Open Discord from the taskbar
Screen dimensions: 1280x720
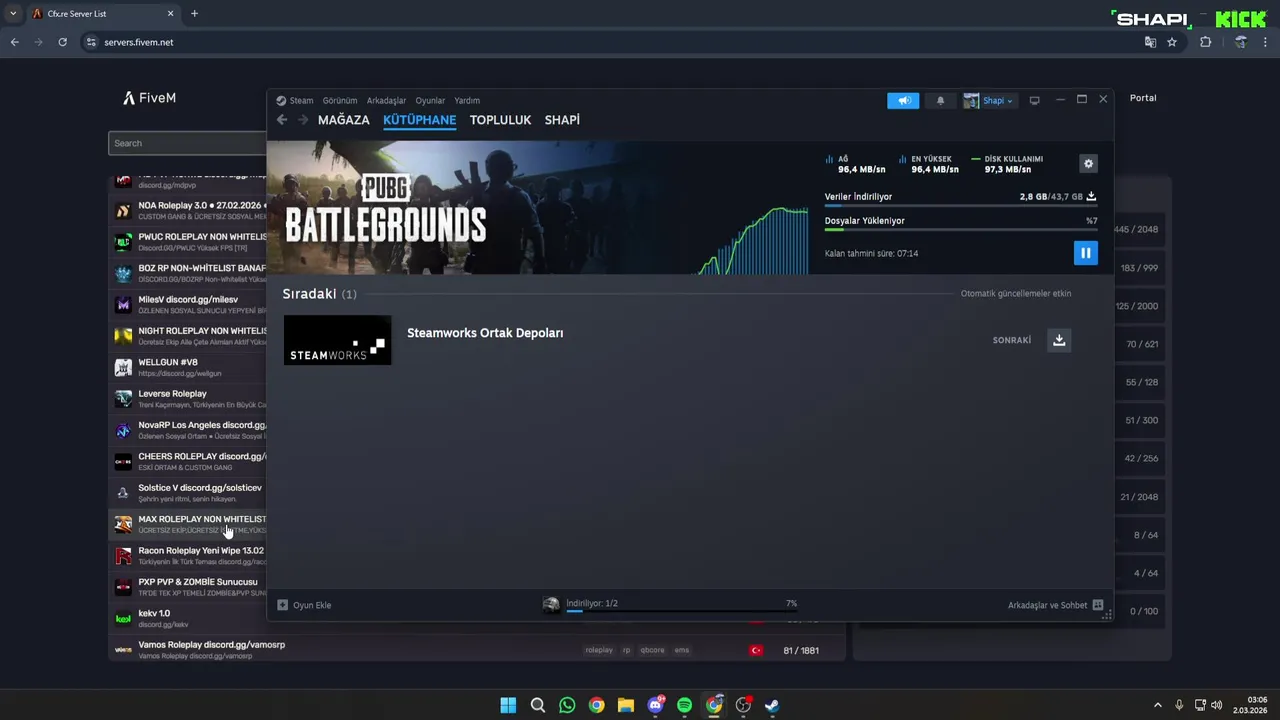[655, 705]
